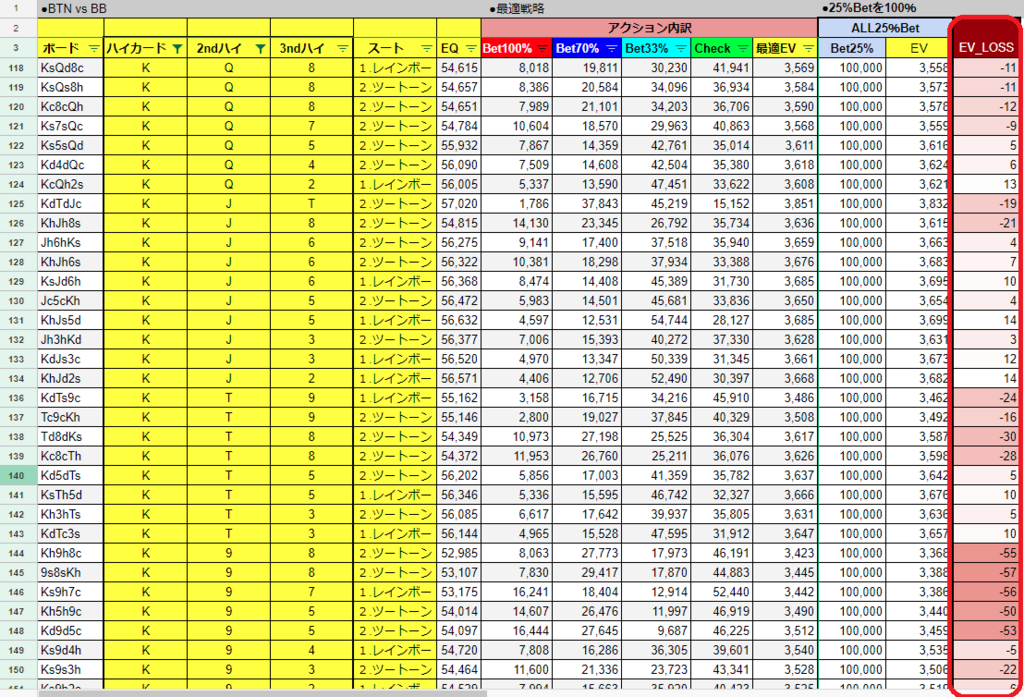The width and height of the screenshot is (1024, 697).
Task: Click スート cell in KhJs5d row
Action: pyautogui.click(x=394, y=320)
